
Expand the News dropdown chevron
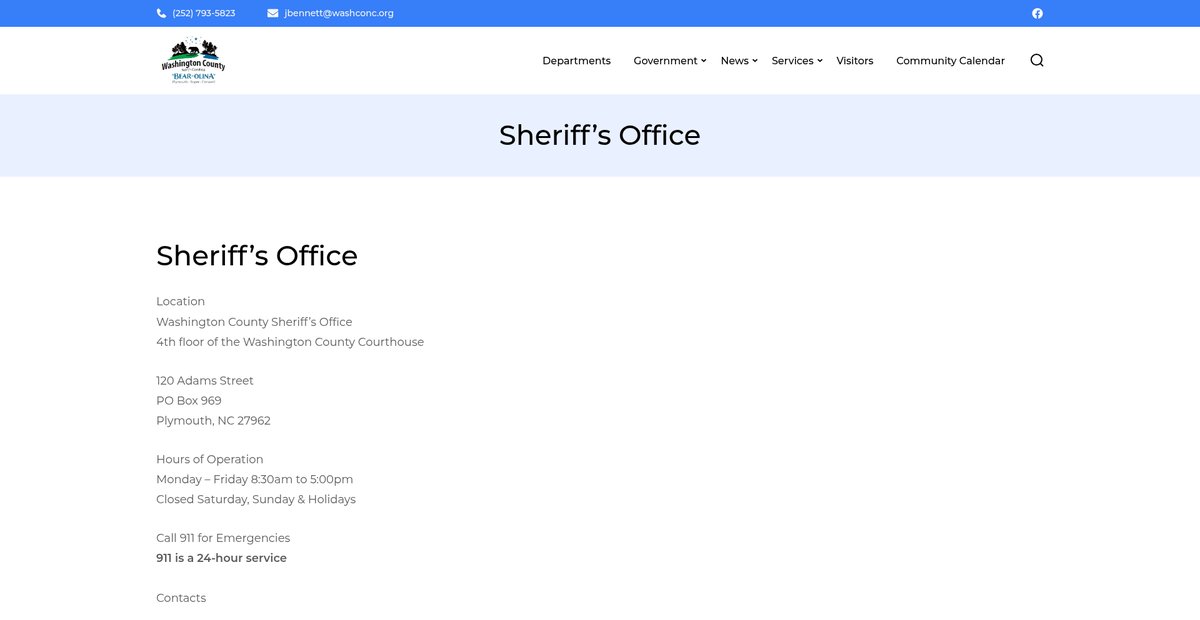[x=755, y=61]
